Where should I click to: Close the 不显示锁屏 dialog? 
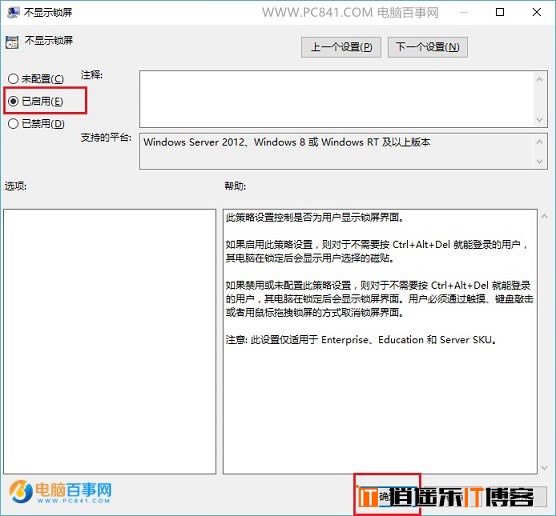pyautogui.click(x=536, y=12)
